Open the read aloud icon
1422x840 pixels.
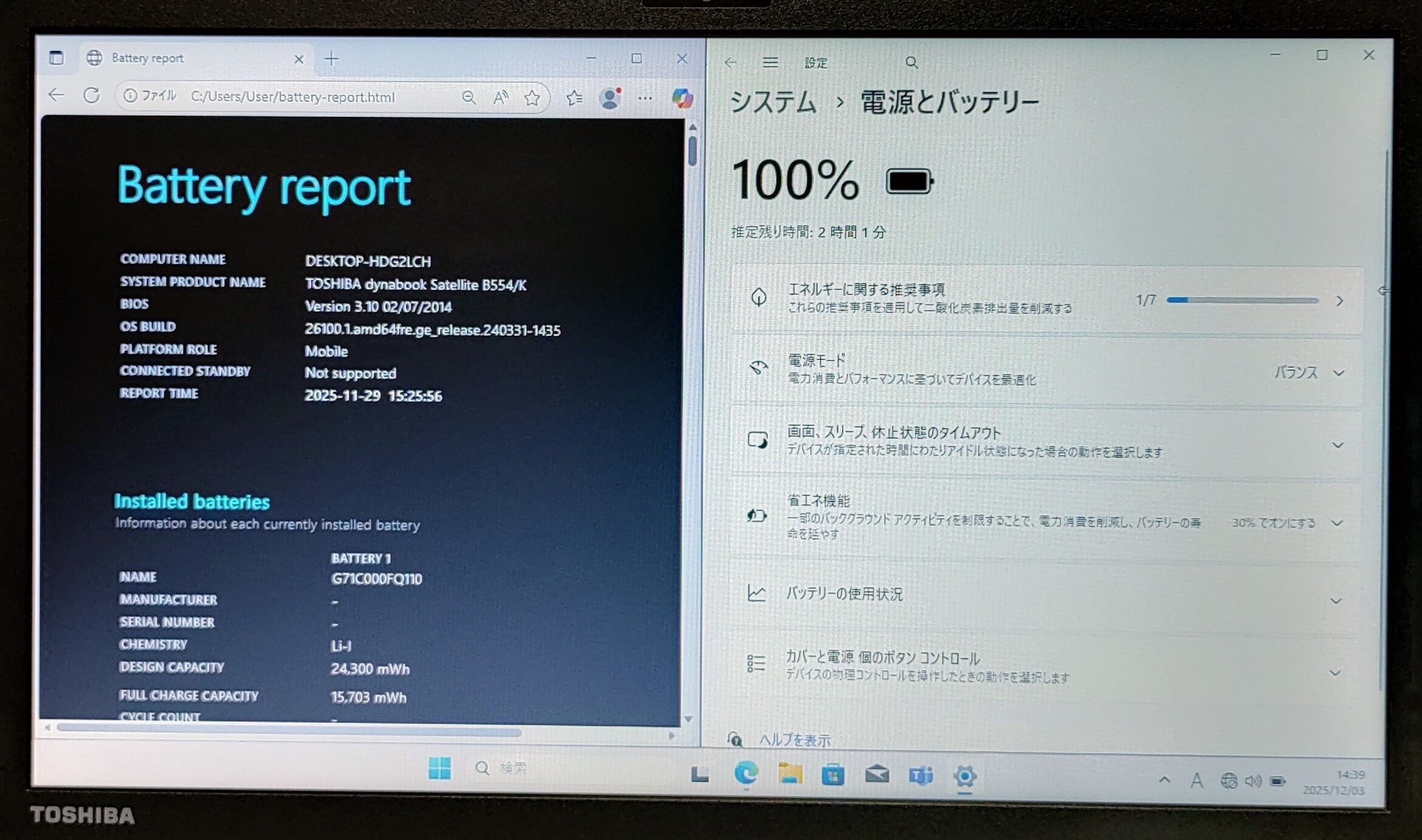[x=500, y=97]
